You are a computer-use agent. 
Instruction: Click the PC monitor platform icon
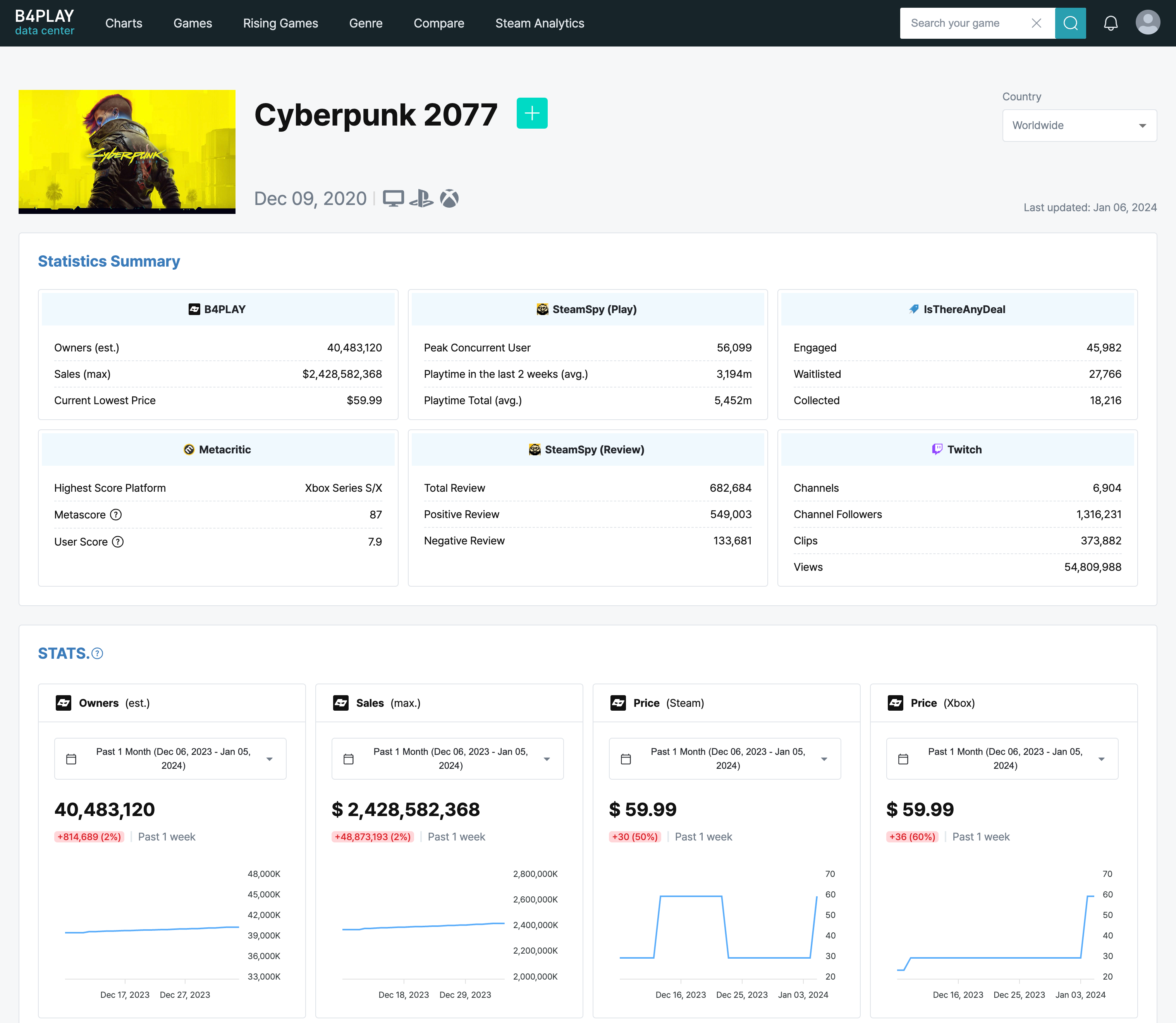393,198
